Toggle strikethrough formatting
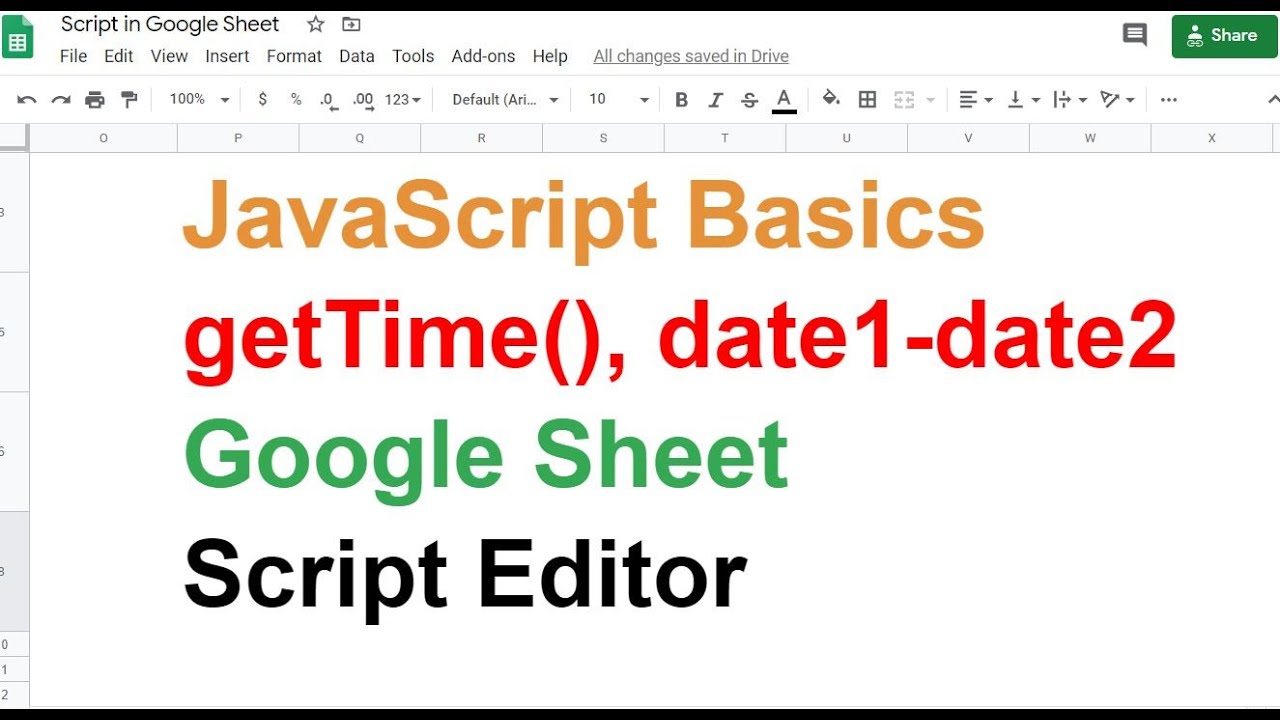Image resolution: width=1280 pixels, height=720 pixels. pyautogui.click(x=749, y=99)
